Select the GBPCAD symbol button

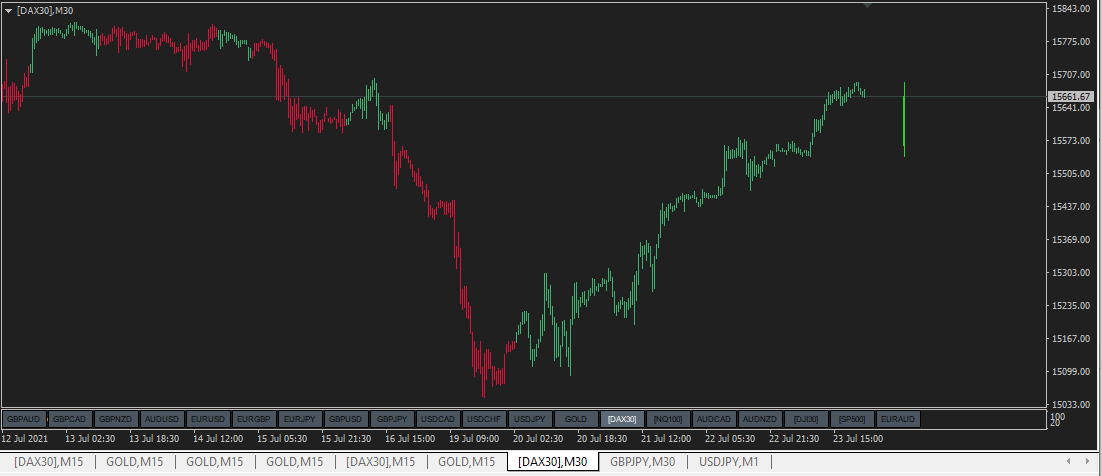click(x=71, y=419)
